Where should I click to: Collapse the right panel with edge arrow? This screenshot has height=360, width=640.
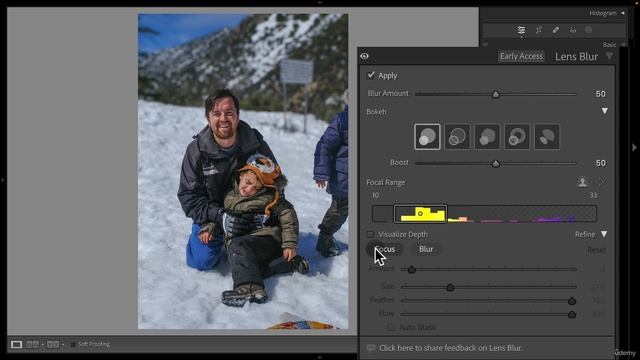(634, 147)
